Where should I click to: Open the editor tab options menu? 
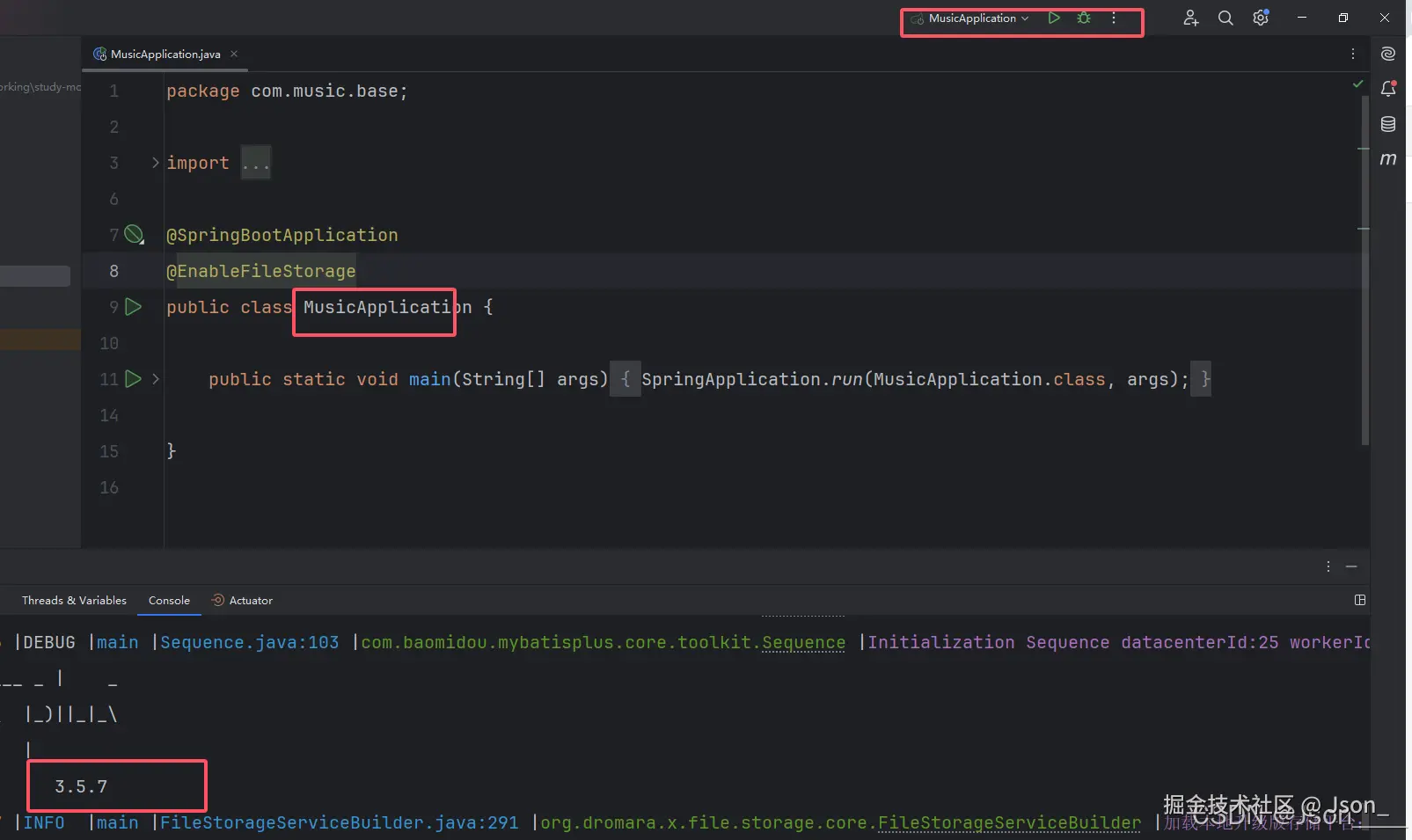point(1353,54)
